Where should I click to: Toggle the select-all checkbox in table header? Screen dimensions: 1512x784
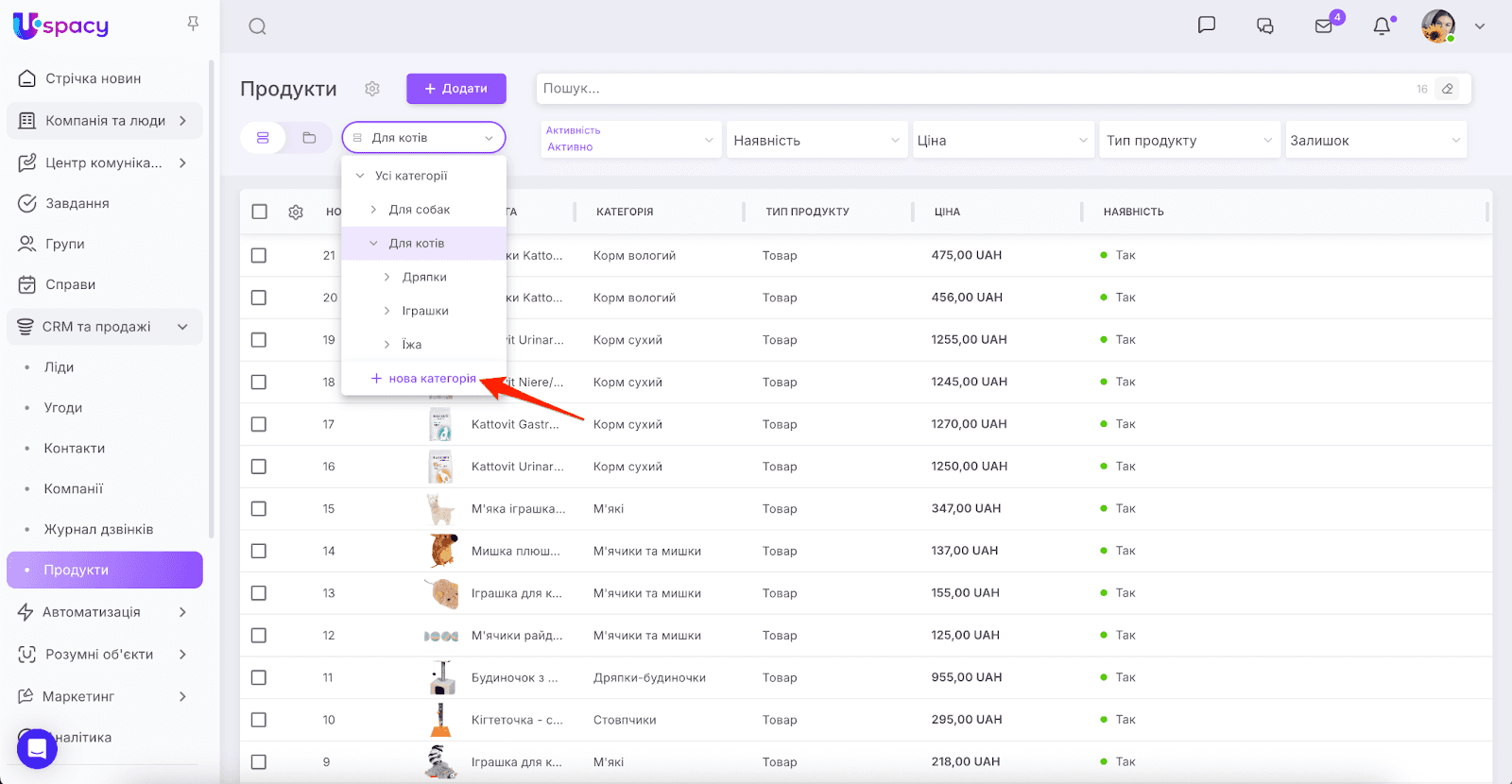[x=260, y=212]
